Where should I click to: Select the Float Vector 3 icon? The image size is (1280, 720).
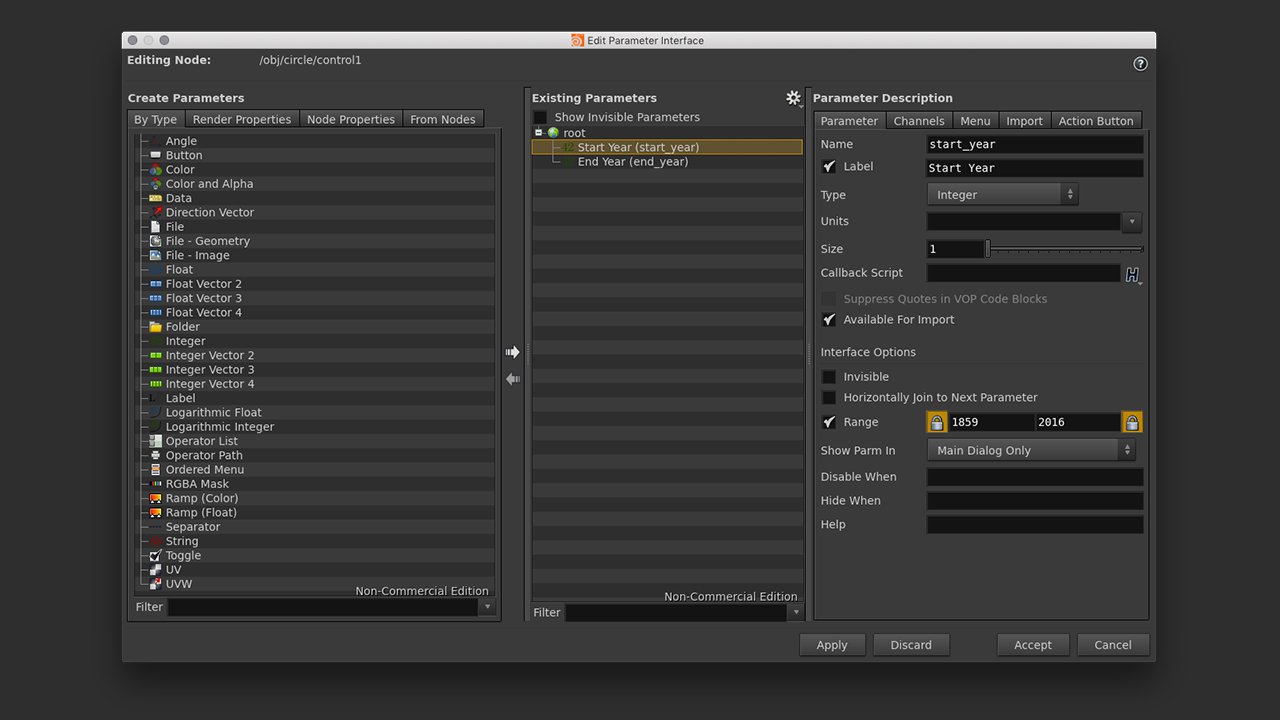[156, 298]
